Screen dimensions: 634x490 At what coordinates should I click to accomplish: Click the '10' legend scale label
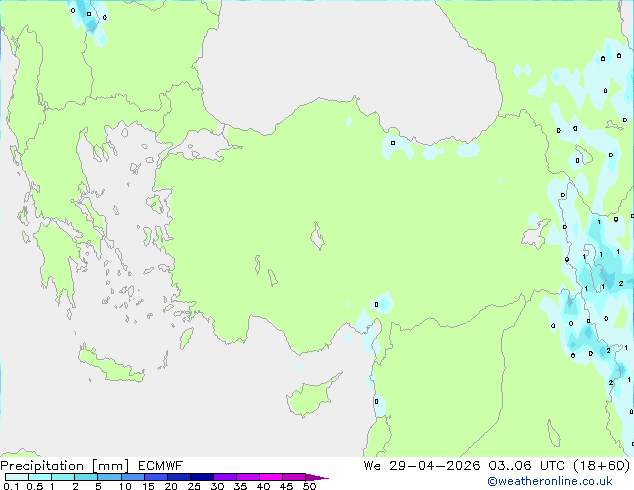tap(125, 486)
